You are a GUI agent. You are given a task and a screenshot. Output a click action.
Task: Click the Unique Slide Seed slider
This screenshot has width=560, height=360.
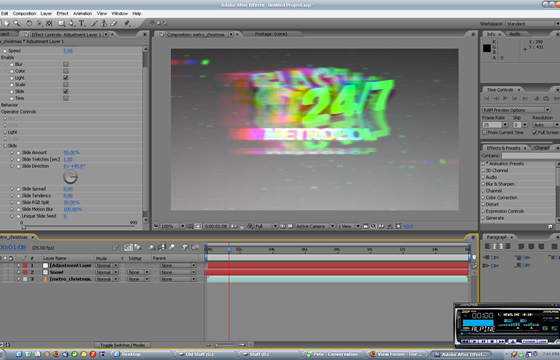coord(79,227)
